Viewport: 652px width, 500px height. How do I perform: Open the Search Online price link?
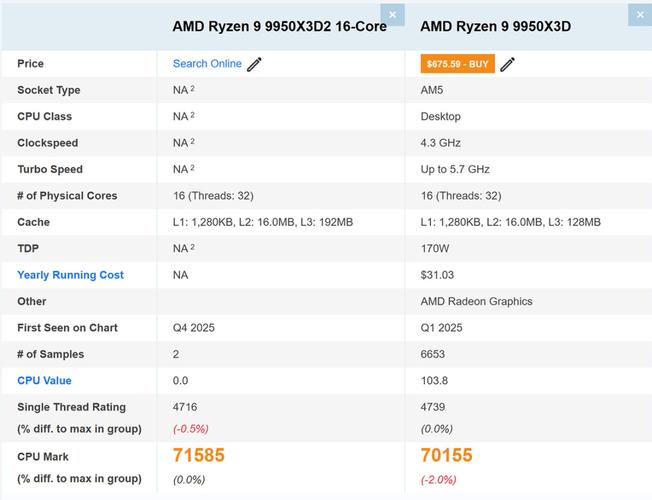point(207,64)
